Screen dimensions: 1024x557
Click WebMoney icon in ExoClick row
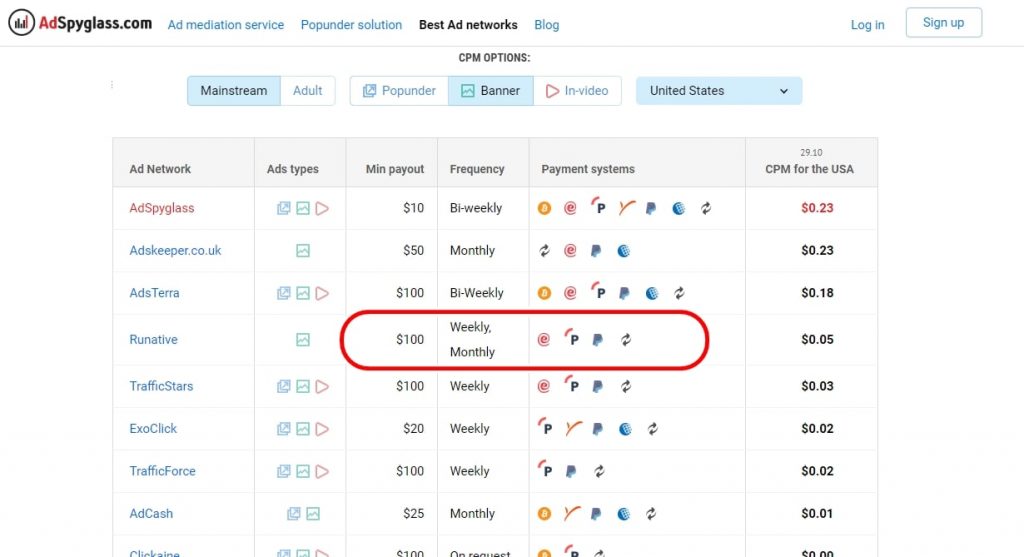click(x=625, y=429)
